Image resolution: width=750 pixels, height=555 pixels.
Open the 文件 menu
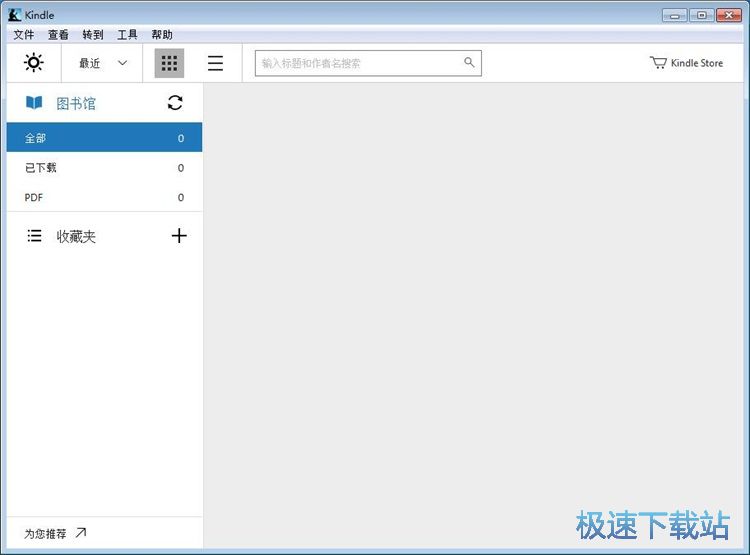tap(23, 34)
